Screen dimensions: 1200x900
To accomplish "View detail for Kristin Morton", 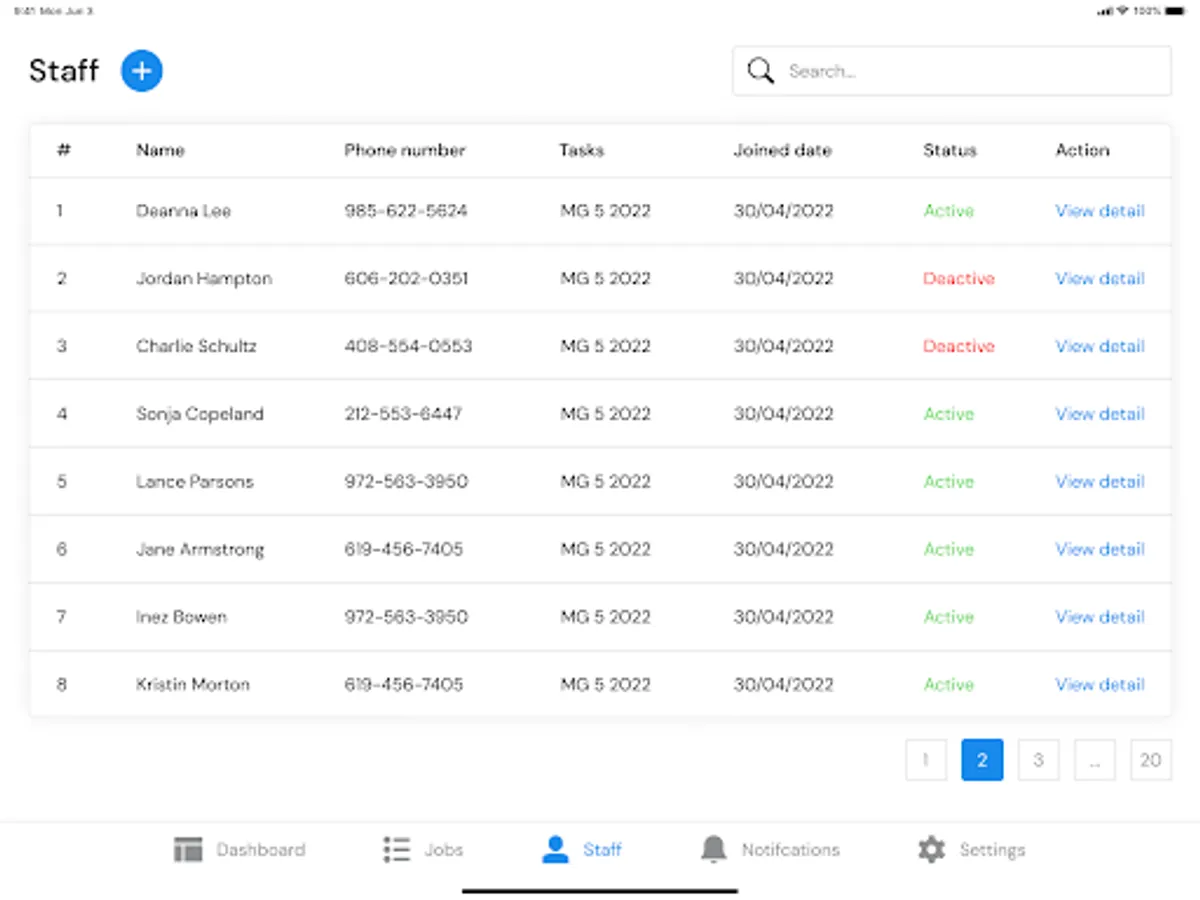I will click(x=1100, y=685).
